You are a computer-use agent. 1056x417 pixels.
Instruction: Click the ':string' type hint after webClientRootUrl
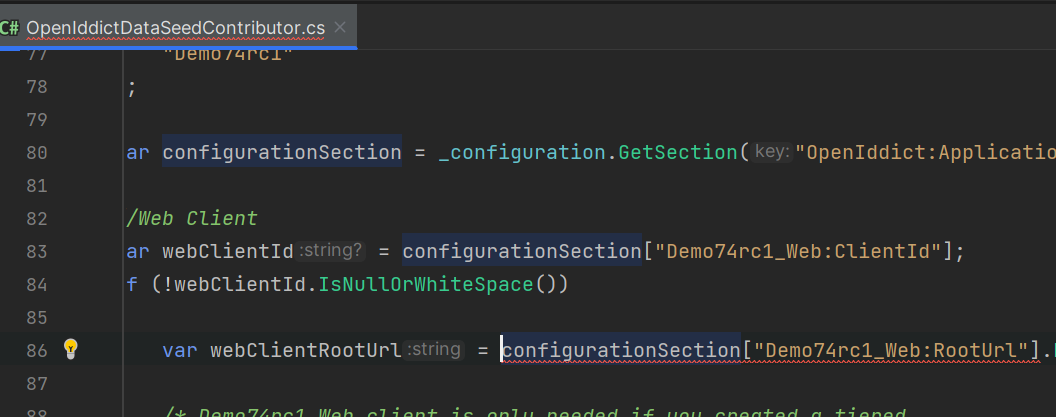pos(435,350)
